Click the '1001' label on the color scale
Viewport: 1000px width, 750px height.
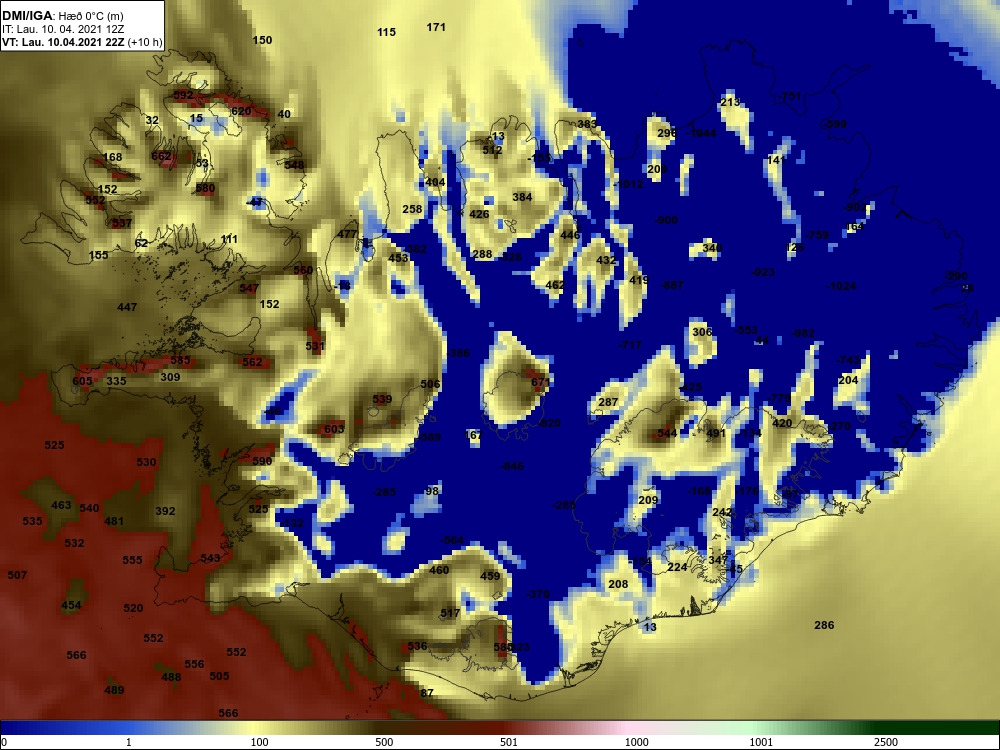761,742
